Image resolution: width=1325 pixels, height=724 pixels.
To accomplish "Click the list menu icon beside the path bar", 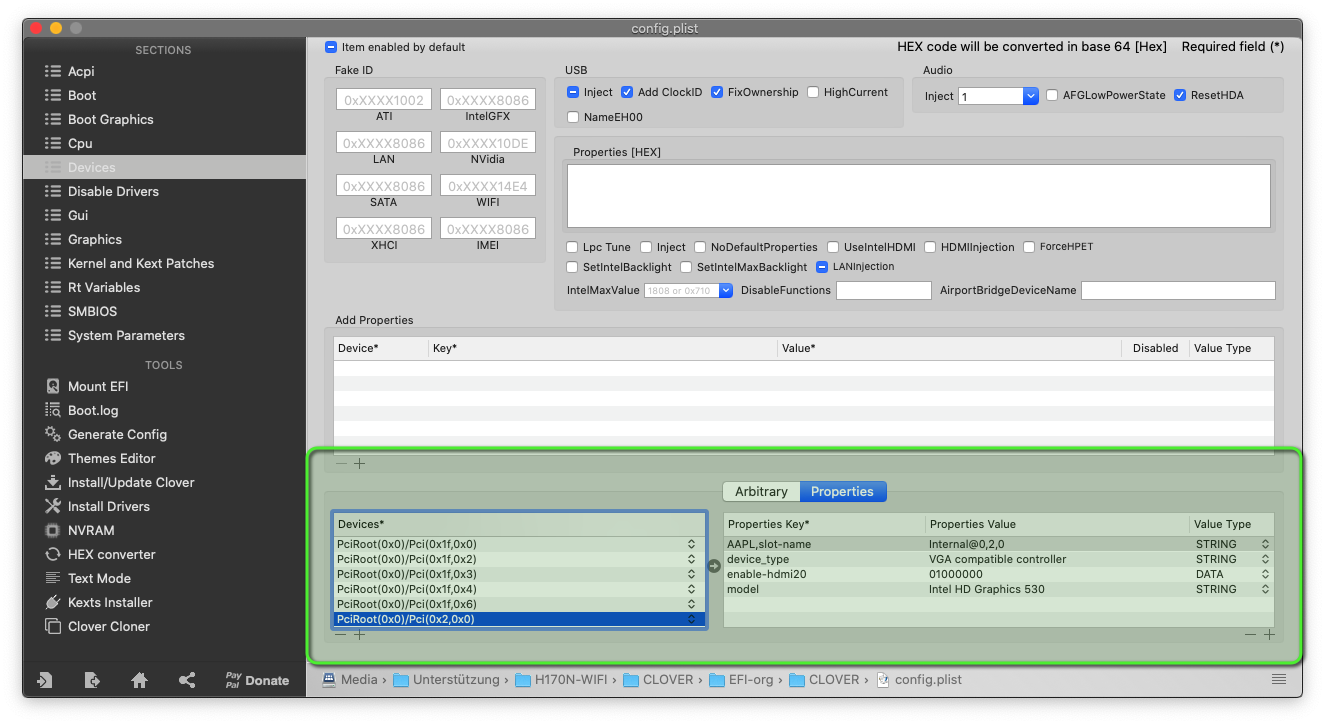I will [x=1279, y=679].
